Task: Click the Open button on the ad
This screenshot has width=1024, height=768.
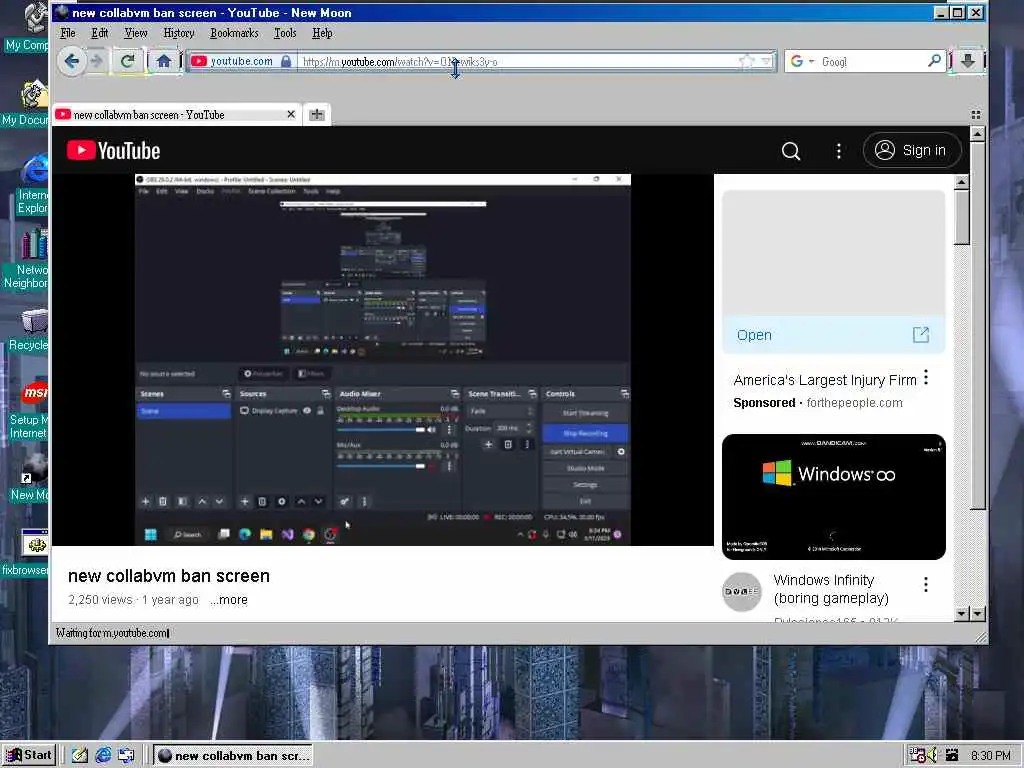Action: click(754, 335)
